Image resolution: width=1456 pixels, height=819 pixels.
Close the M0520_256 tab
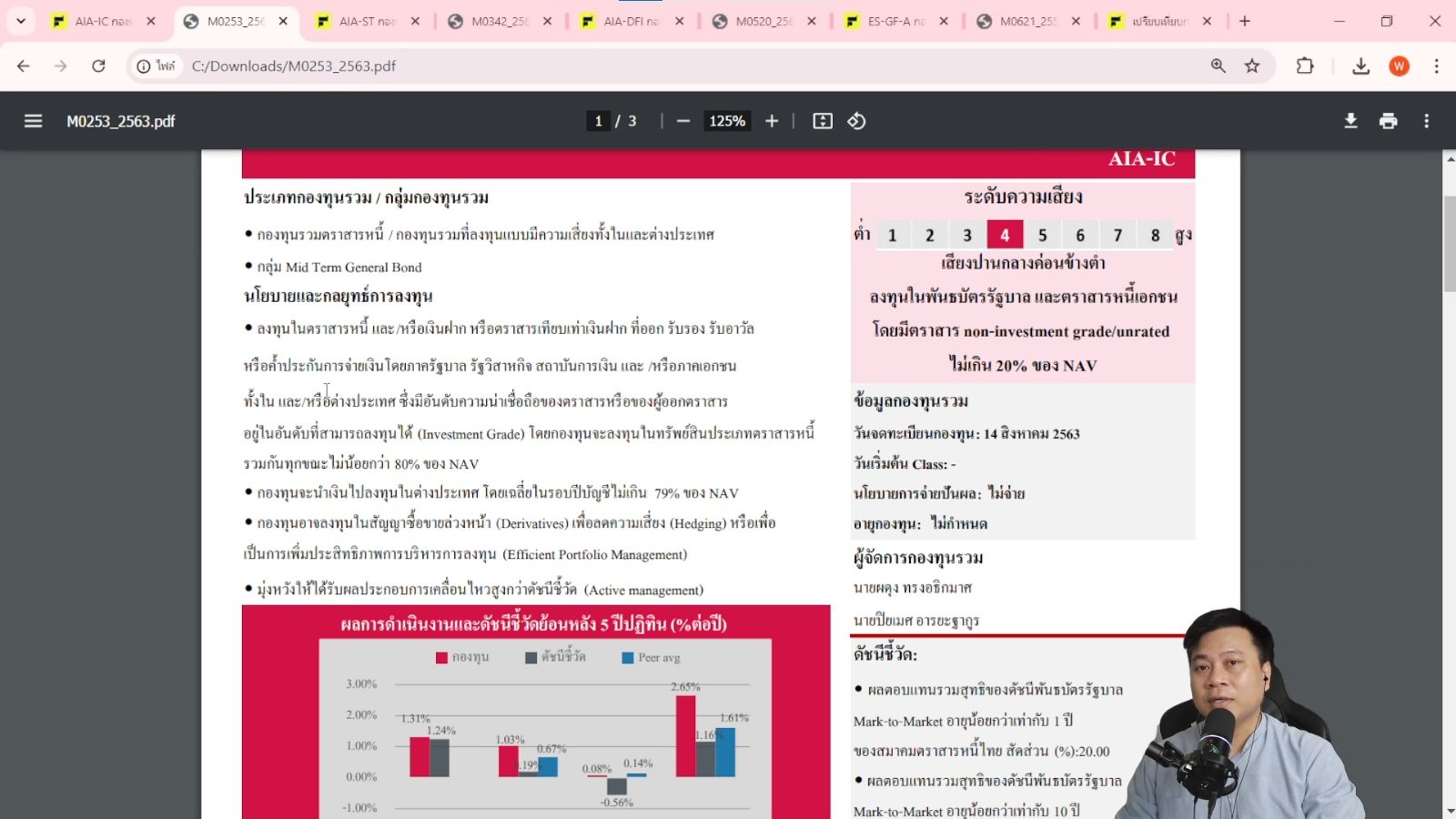(x=811, y=21)
